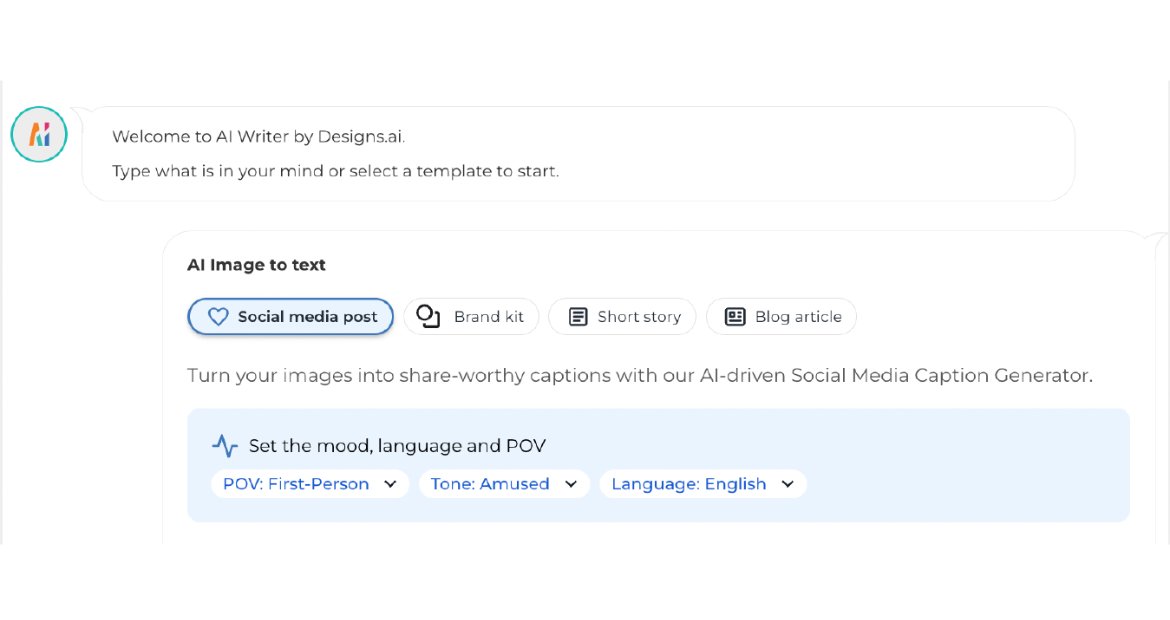Image resolution: width=1170 pixels, height=620 pixels.
Task: Expand the POV selector chevron
Action: 390,484
